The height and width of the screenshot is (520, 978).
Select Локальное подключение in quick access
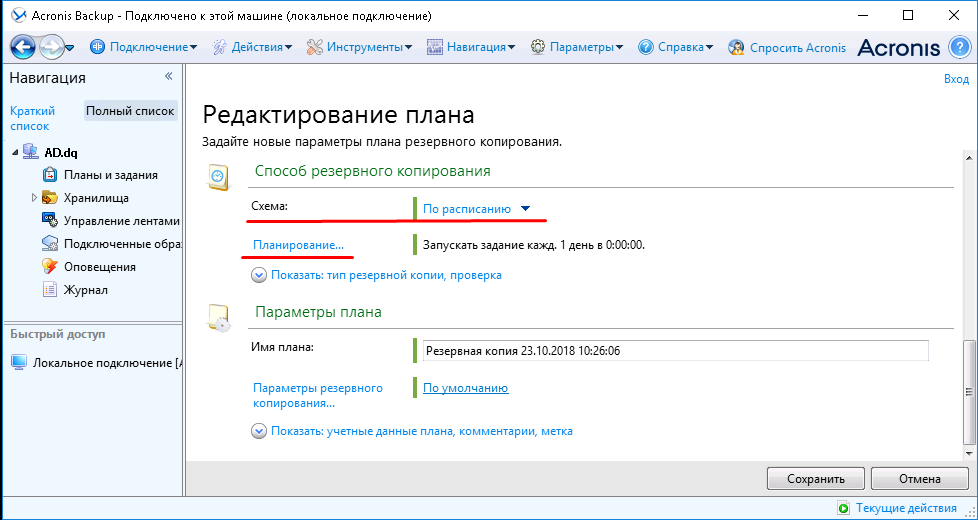pyautogui.click(x=107, y=364)
